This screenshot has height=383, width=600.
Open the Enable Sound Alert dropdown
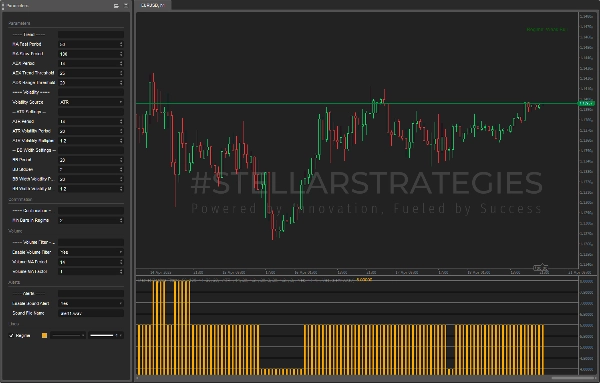pyautogui.click(x=91, y=303)
